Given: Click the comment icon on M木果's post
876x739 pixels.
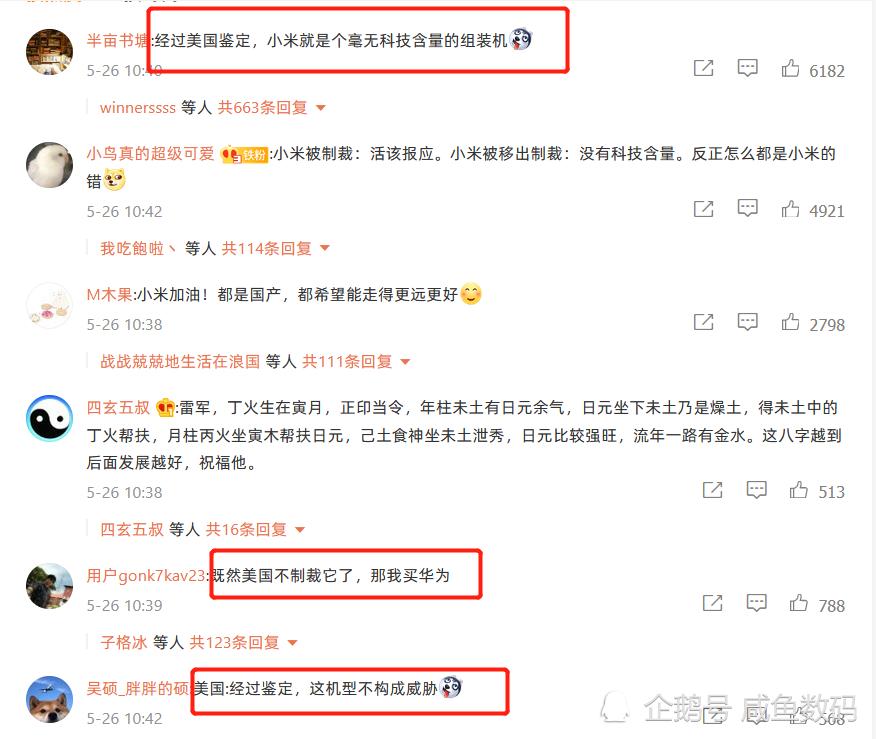Looking at the screenshot, I should 747,322.
